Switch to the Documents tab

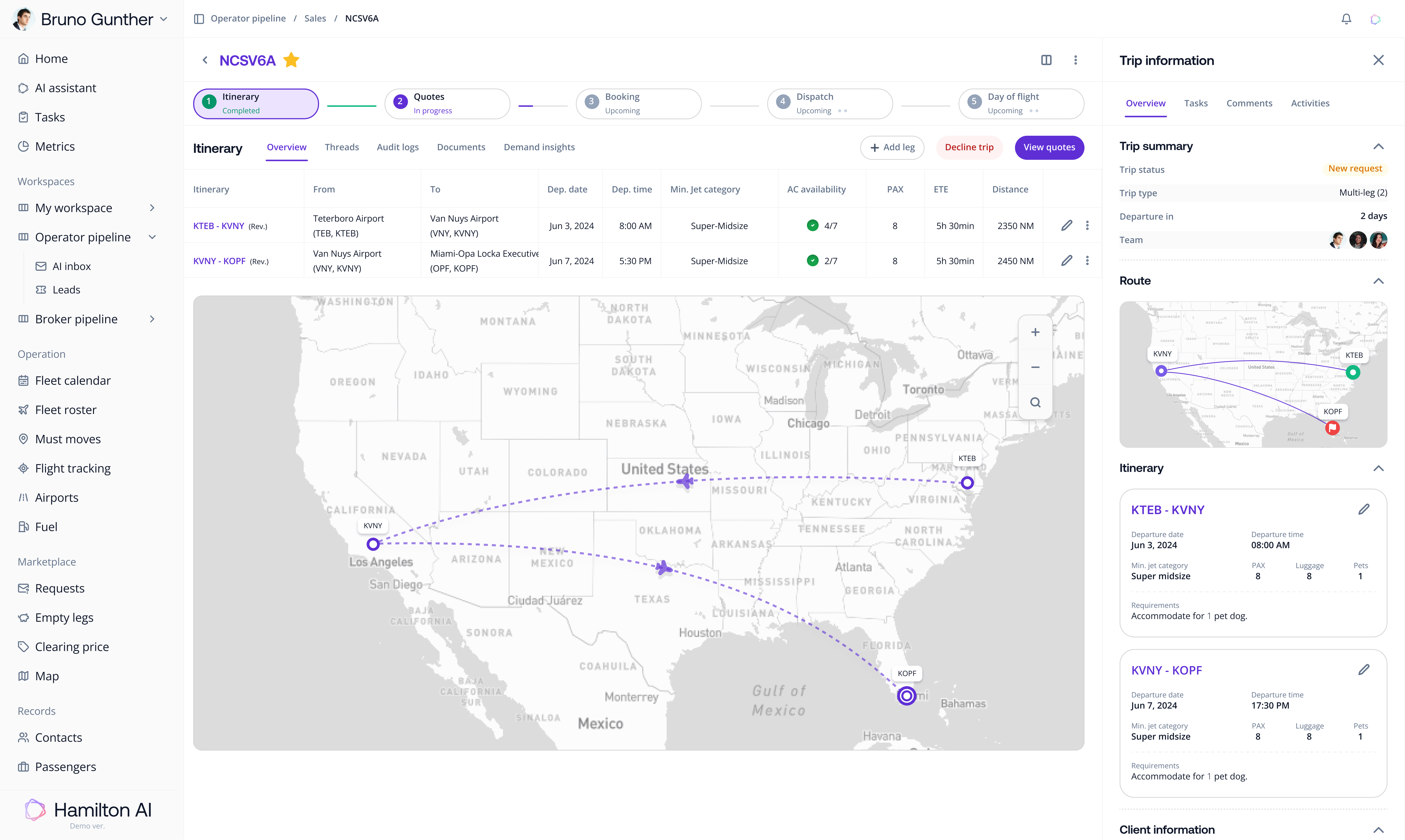(461, 147)
